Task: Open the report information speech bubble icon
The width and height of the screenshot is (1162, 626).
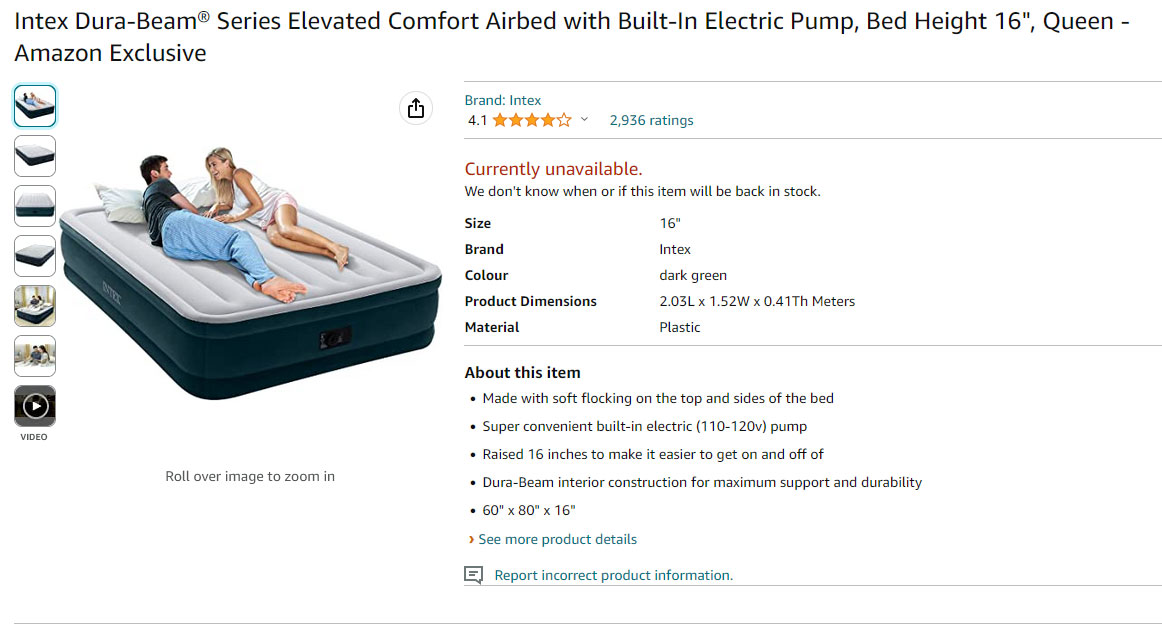Action: (x=474, y=575)
